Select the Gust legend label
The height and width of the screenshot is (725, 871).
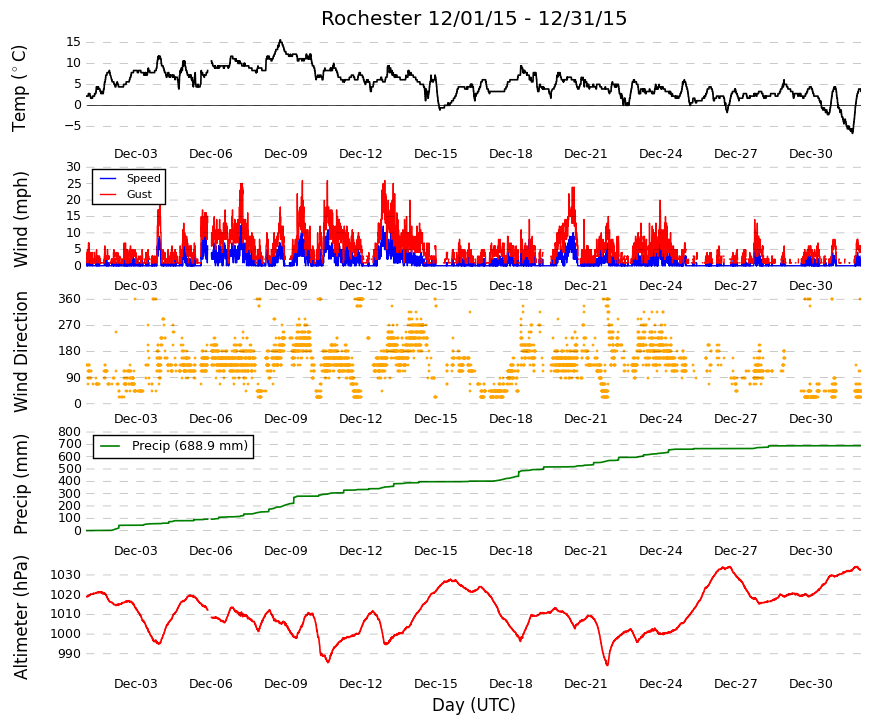[139, 194]
